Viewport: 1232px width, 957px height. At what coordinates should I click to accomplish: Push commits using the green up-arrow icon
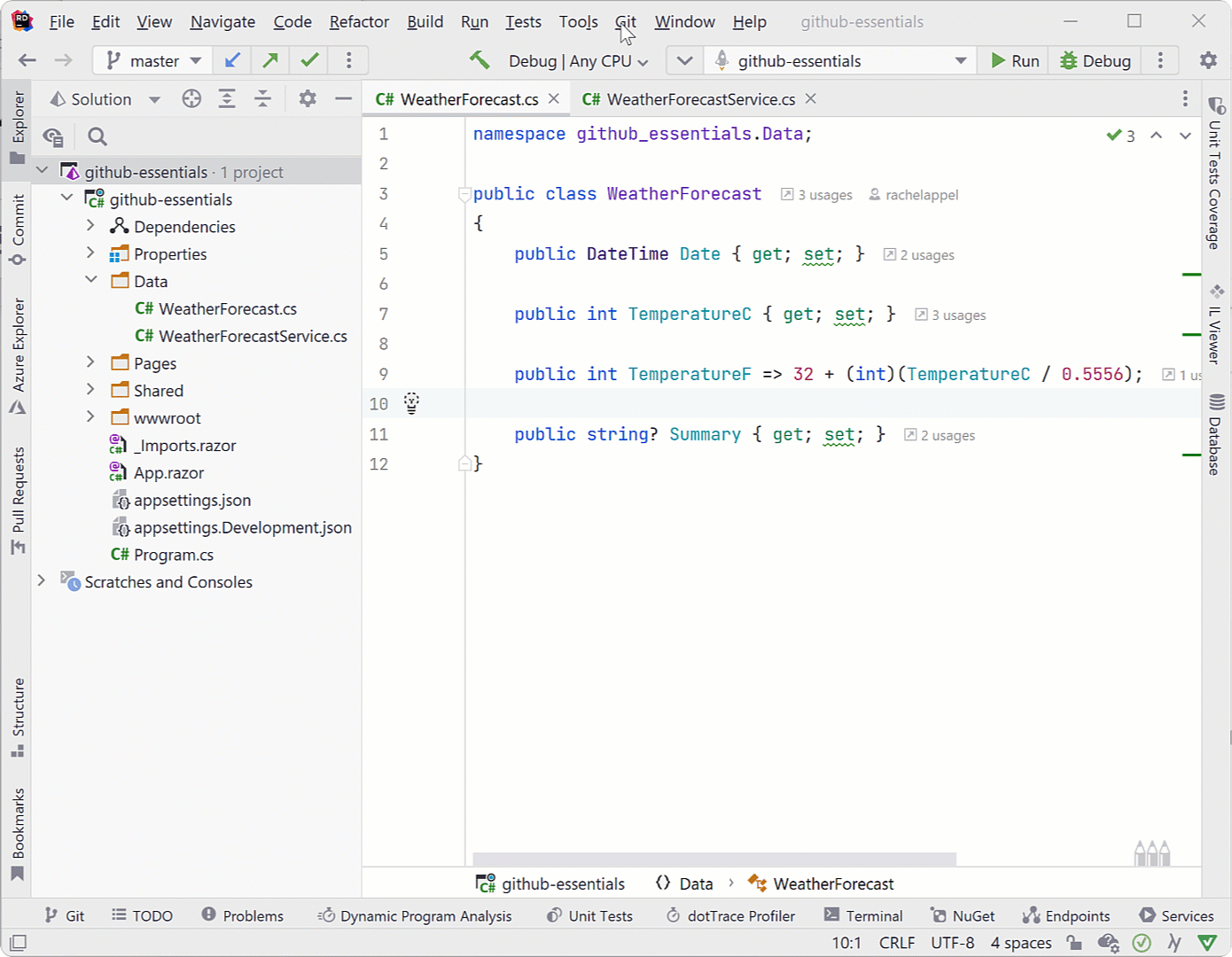pos(269,60)
